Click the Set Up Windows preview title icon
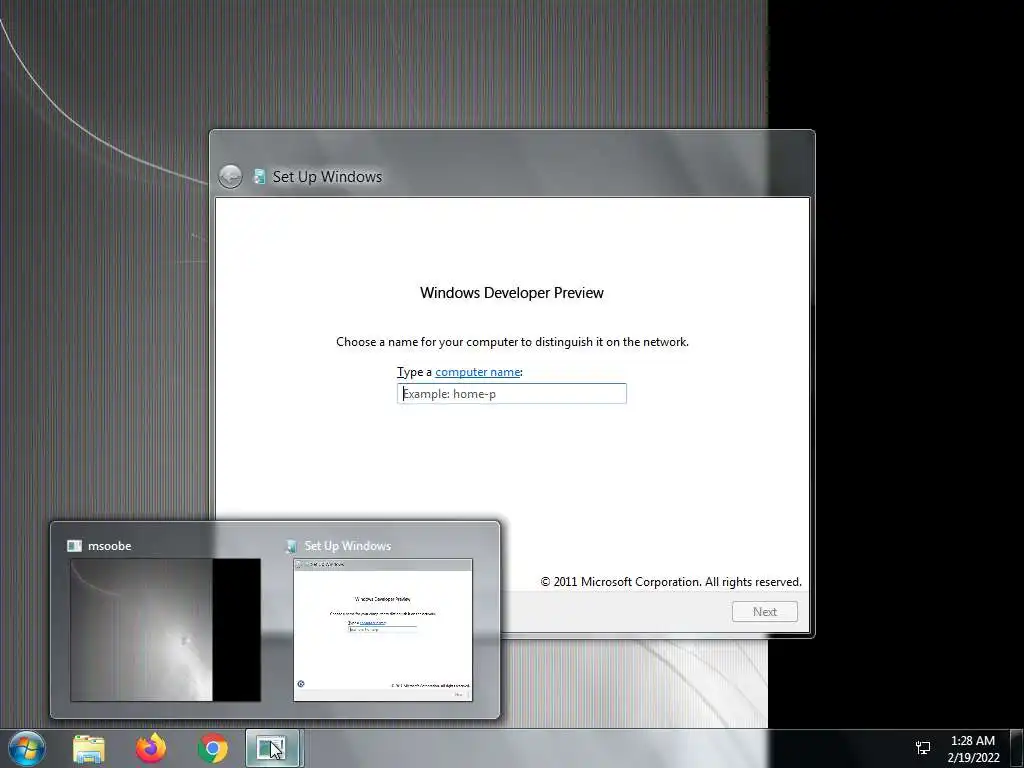1024x768 pixels. 291,546
